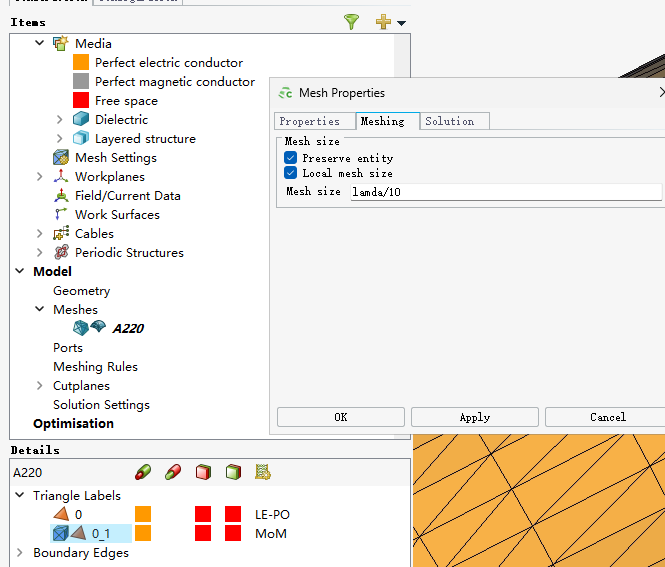The height and width of the screenshot is (567, 665).
Task: Click the Media folder icon
Action: pos(61,43)
